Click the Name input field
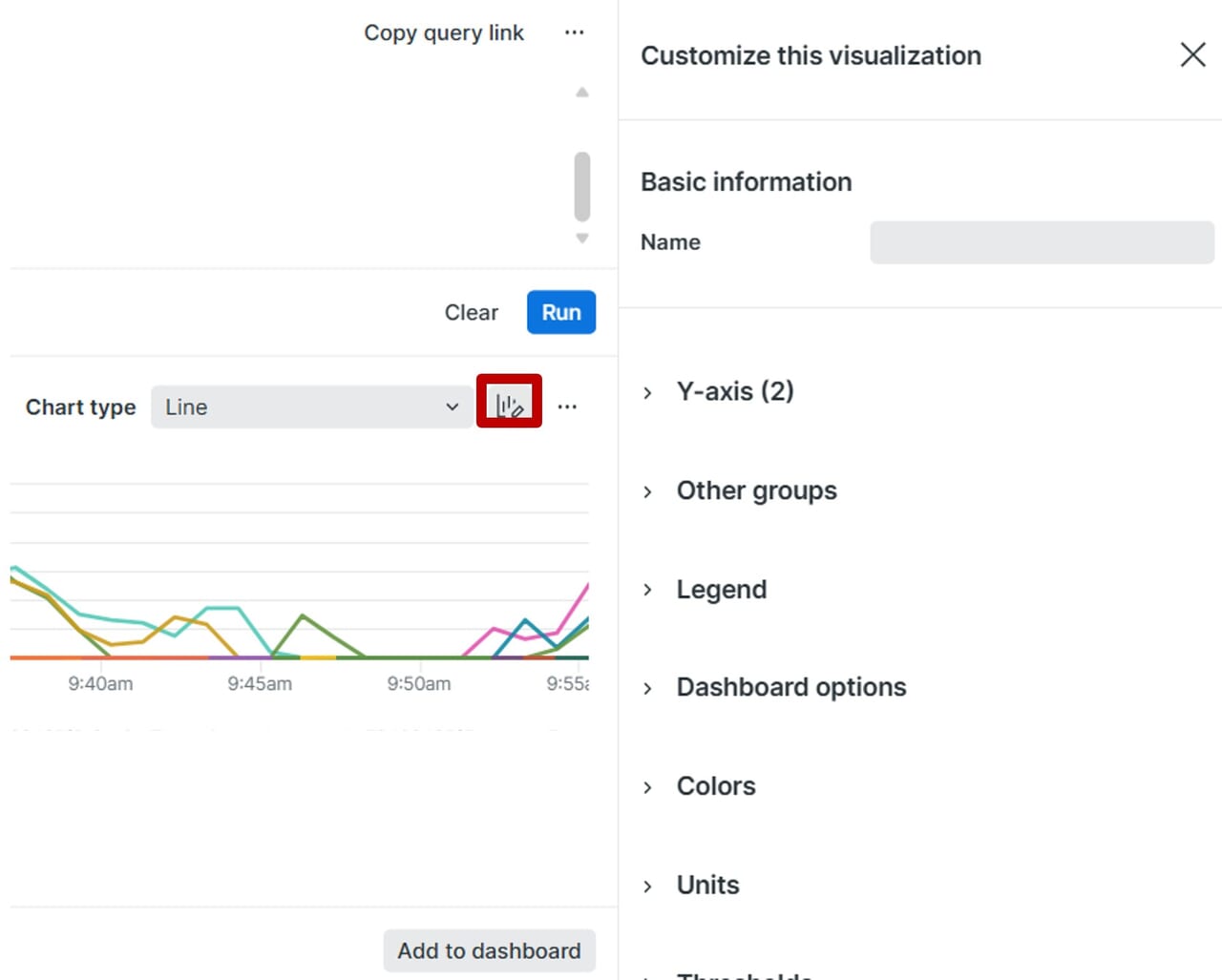Screen dimensions: 1222x980 1041,242
